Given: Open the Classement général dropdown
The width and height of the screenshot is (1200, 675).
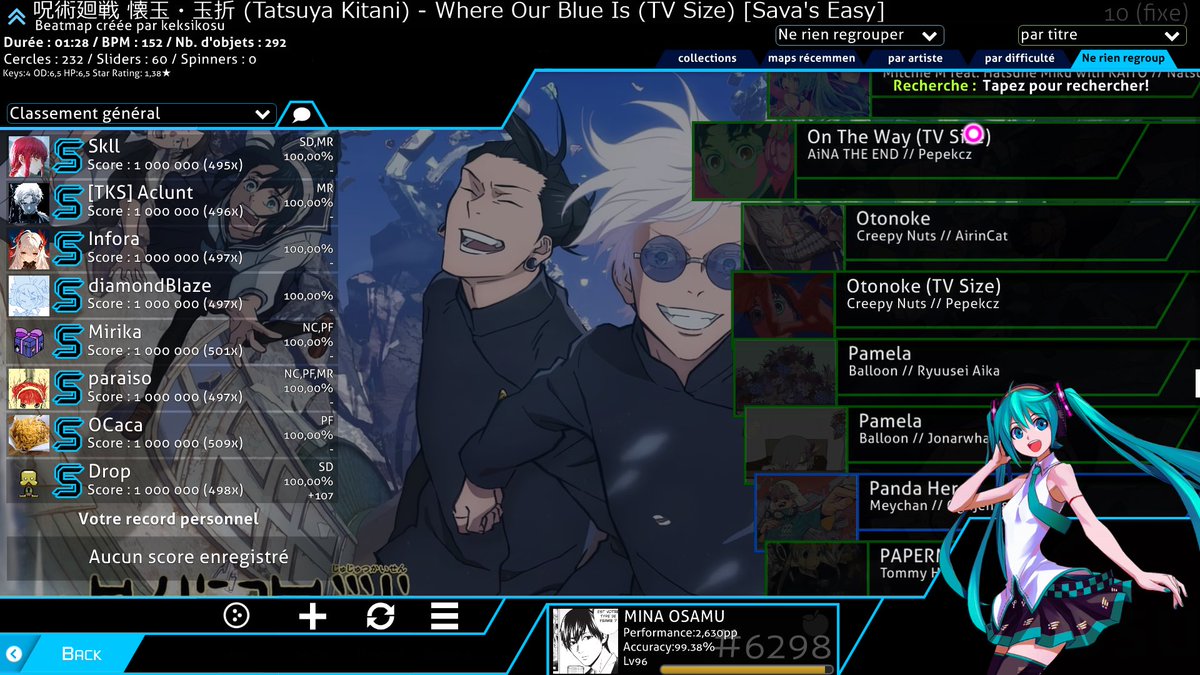Looking at the screenshot, I should click(141, 114).
